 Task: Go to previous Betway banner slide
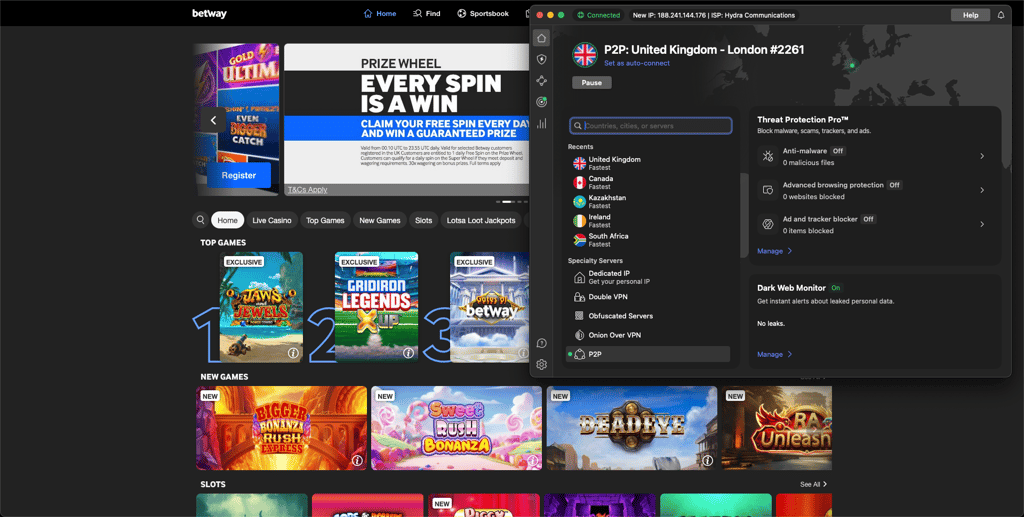(x=213, y=120)
